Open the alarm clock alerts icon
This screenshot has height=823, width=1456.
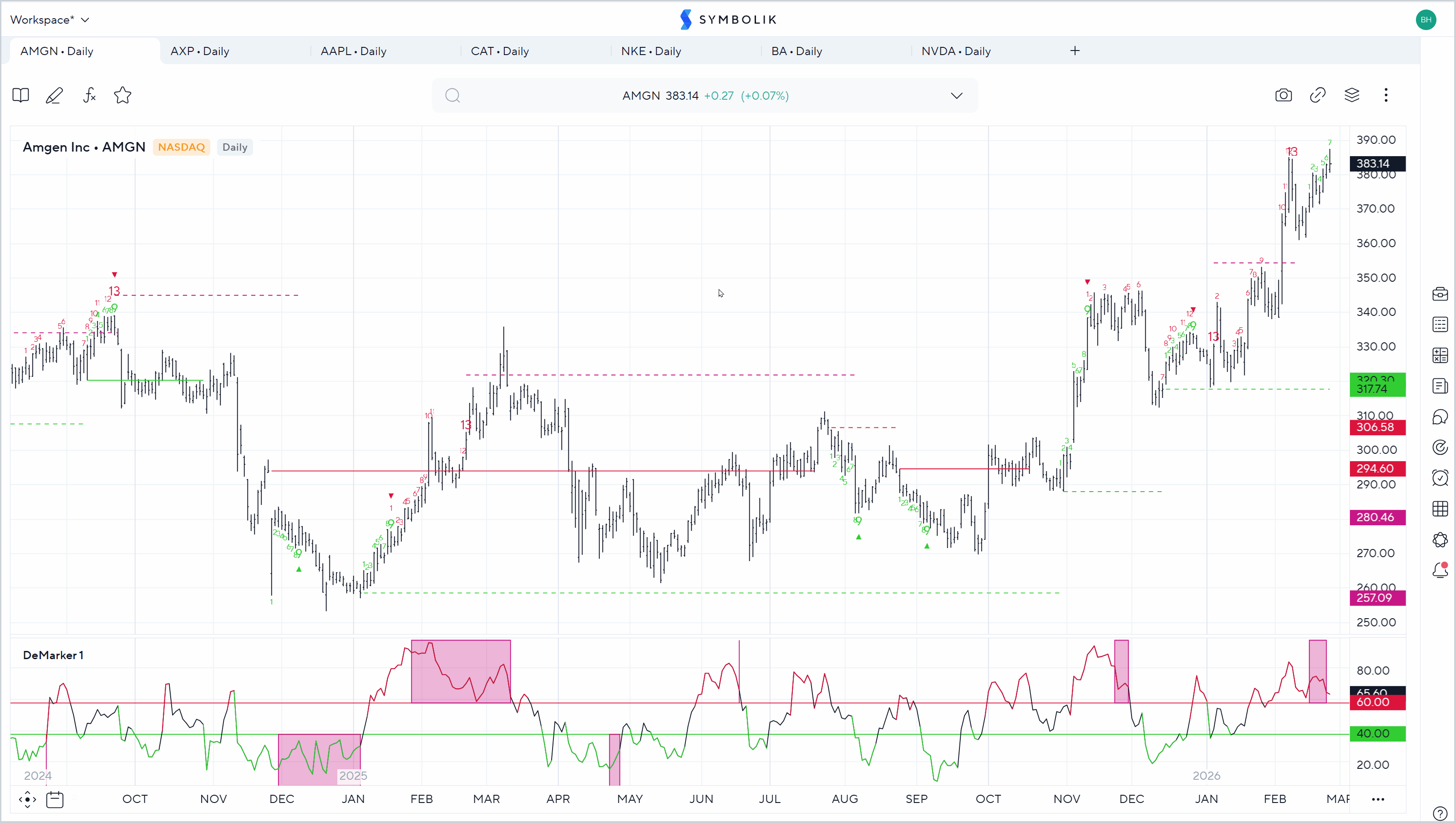click(x=1440, y=478)
